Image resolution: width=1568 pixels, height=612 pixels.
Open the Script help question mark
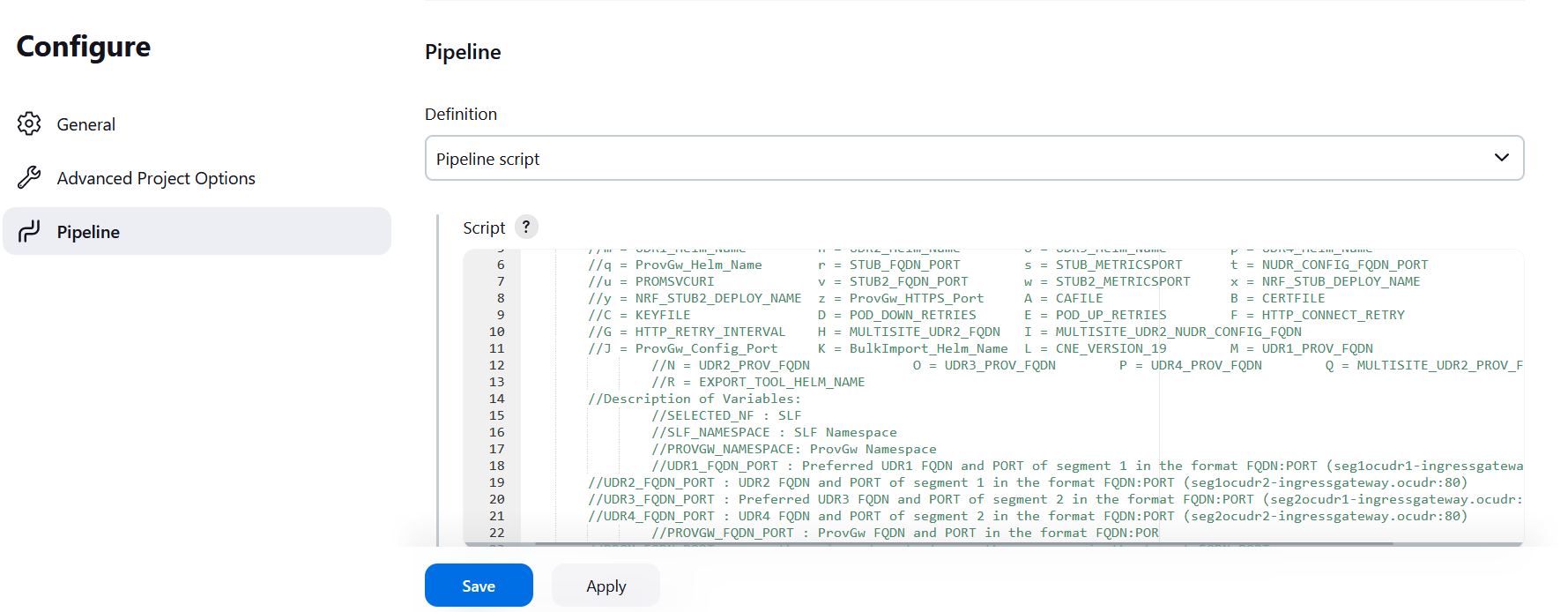(x=526, y=228)
